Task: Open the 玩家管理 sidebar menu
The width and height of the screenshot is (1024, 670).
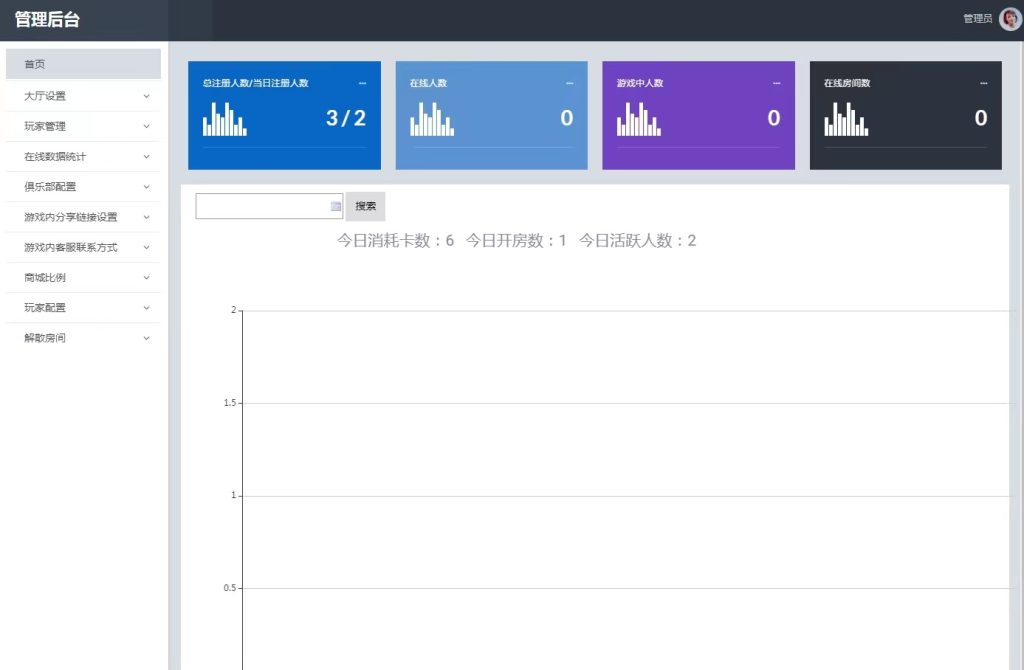Action: (83, 126)
